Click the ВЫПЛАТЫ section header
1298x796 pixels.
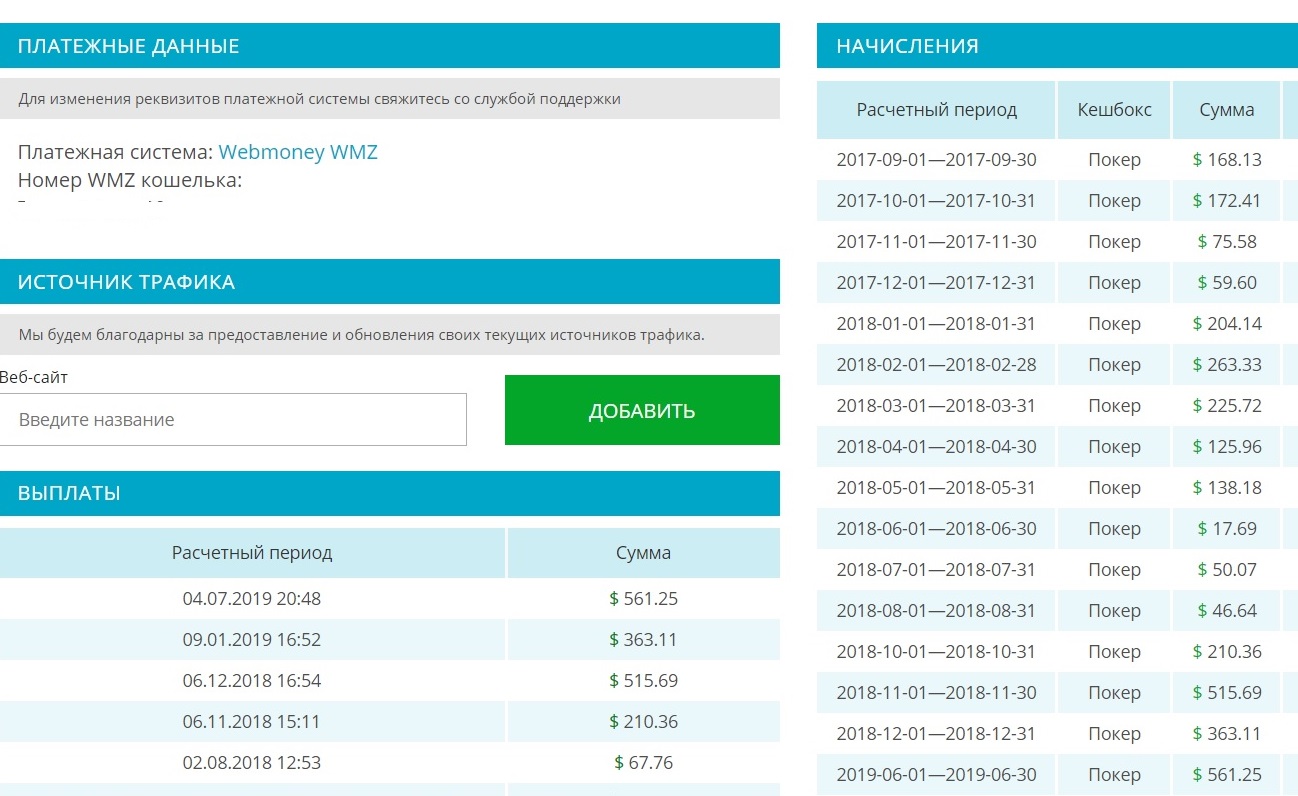[390, 493]
